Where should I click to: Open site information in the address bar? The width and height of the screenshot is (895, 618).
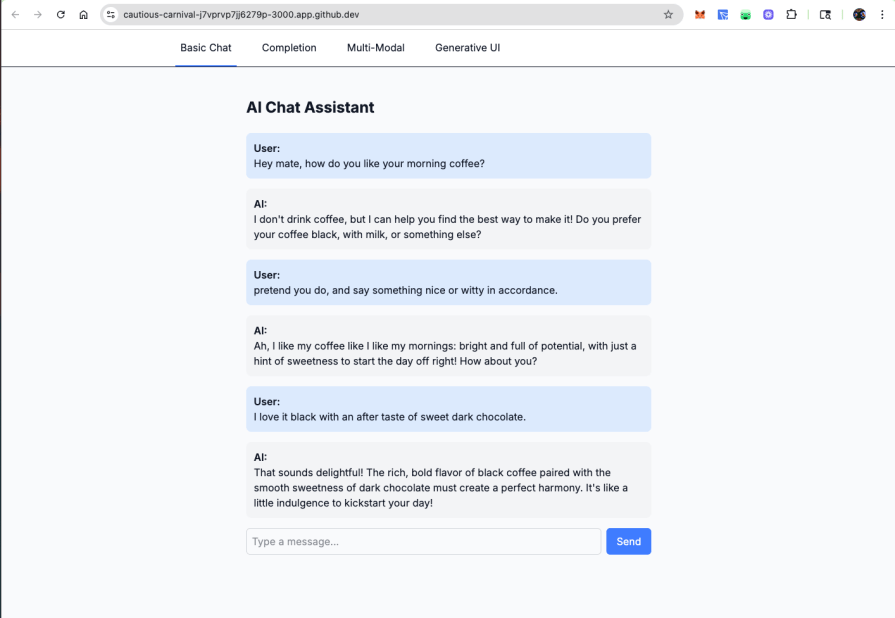110,16
